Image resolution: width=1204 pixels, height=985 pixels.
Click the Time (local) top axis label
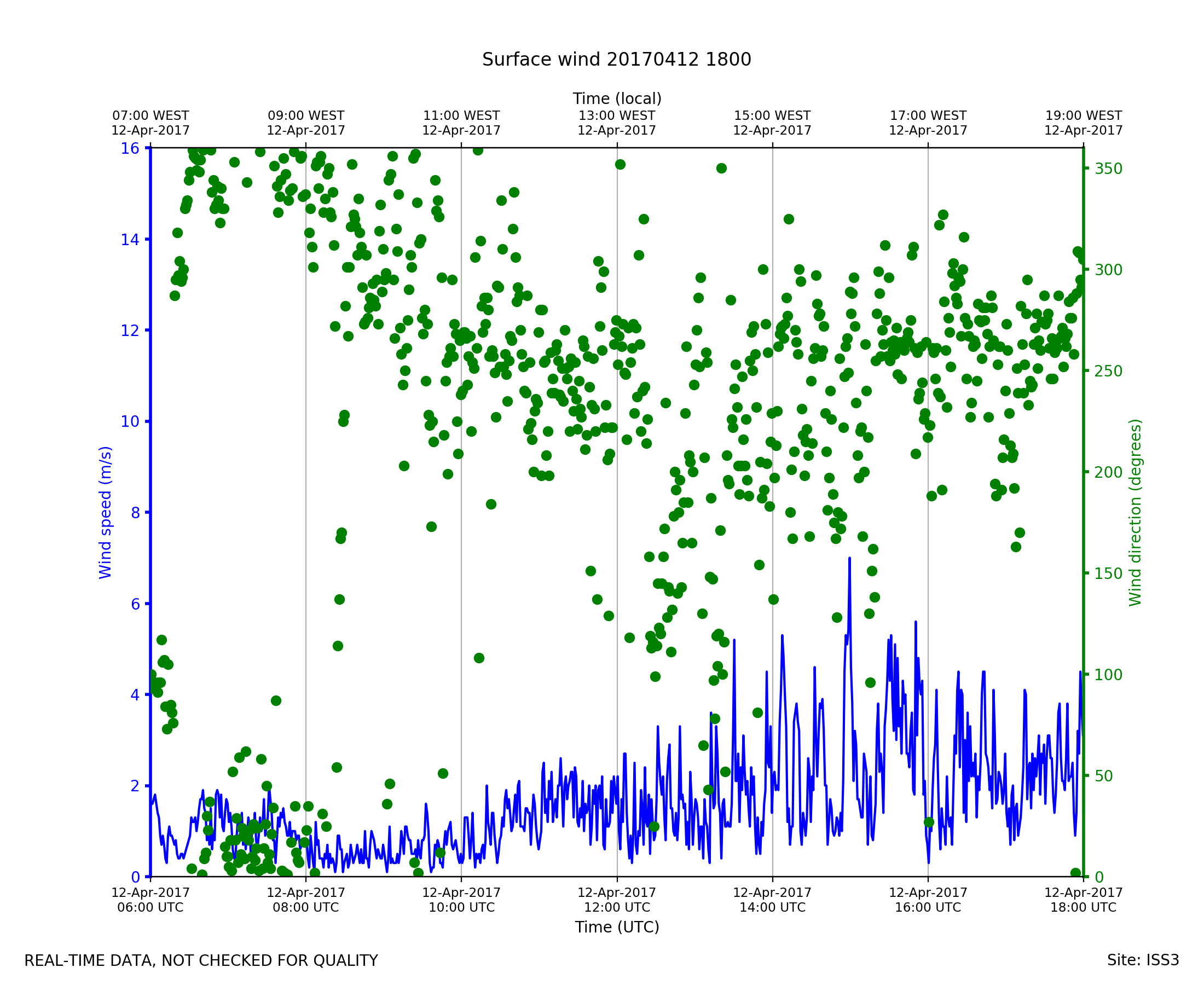pos(617,99)
